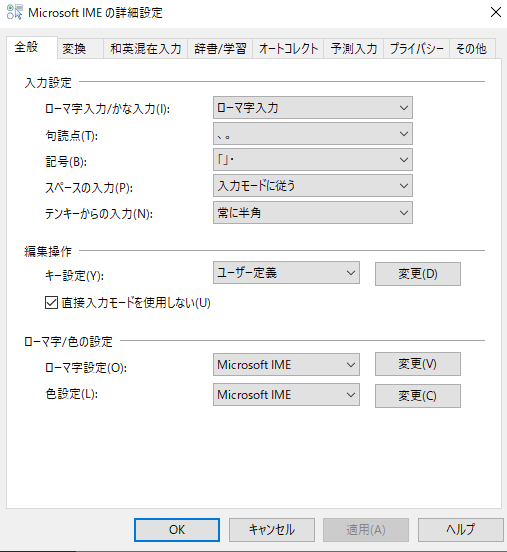The height and width of the screenshot is (552, 507).
Task: Open the 色設定 dropdown
Action: pos(286,395)
